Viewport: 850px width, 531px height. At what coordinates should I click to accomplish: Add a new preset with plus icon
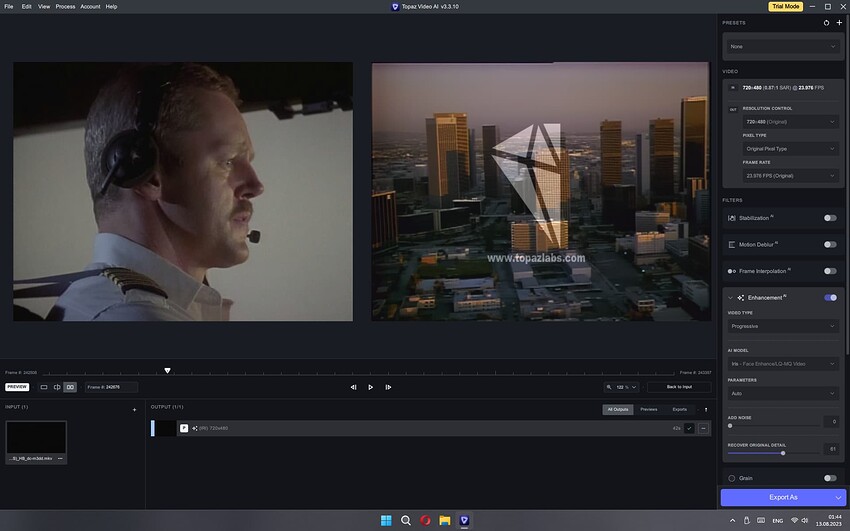(x=839, y=23)
